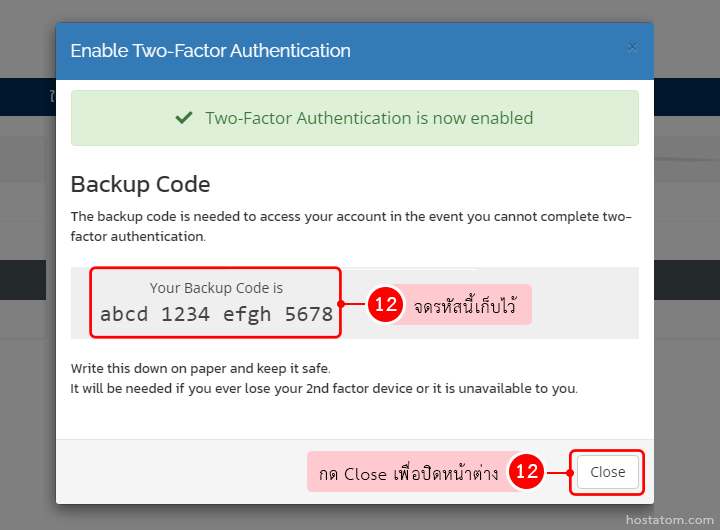Click the 'Your Backup Code is' label

pos(216,288)
